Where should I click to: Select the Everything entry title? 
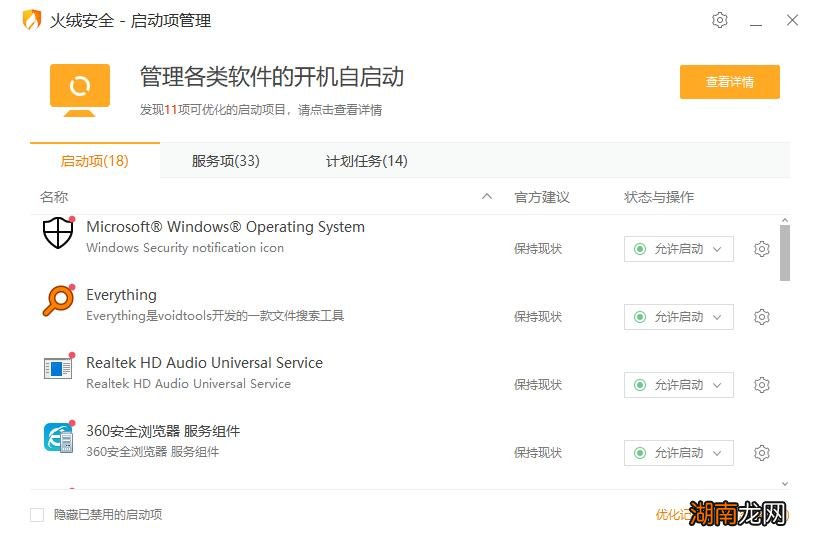click(x=121, y=295)
